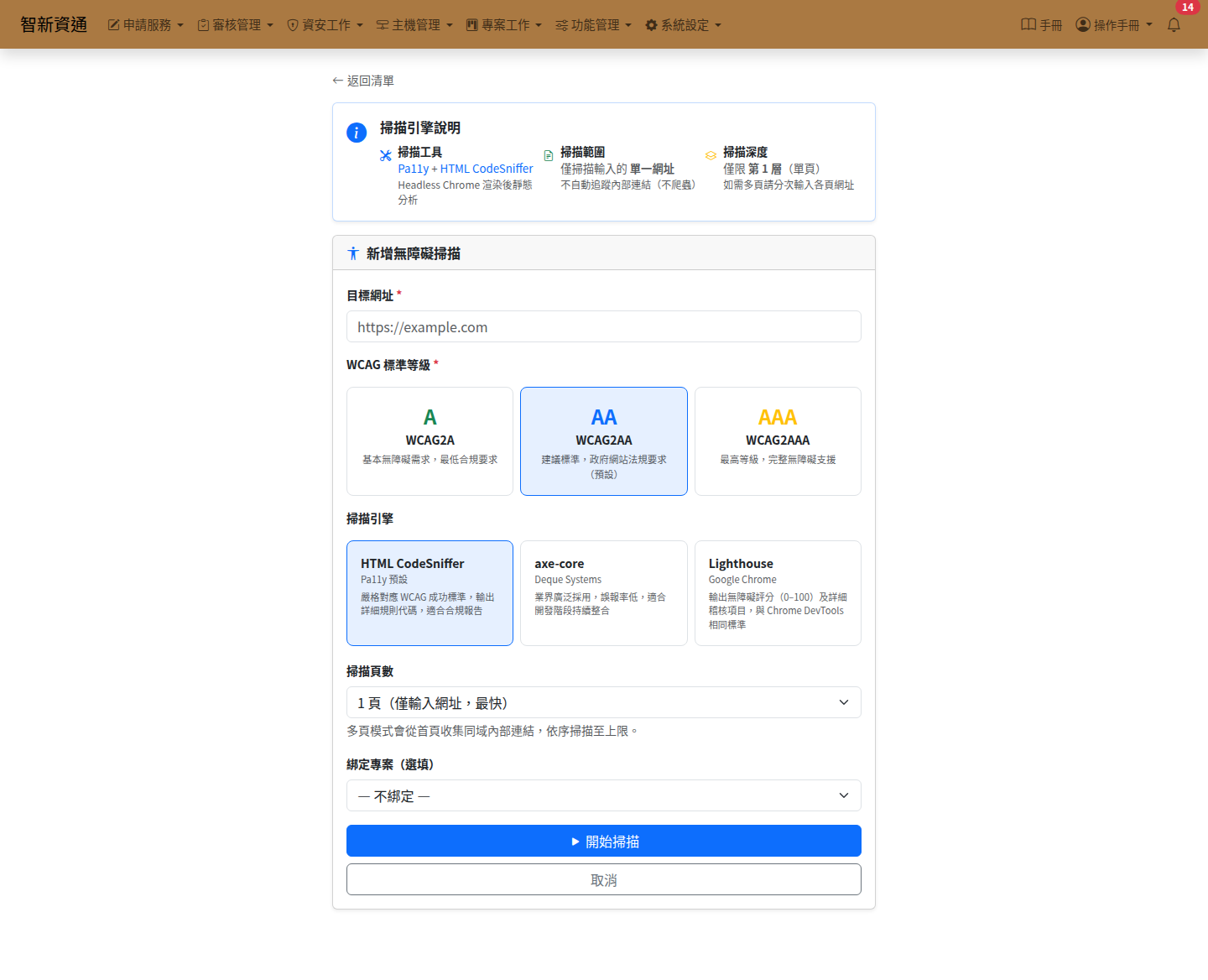Screen dimensions: 1208x980
Task: Select WCAG2AAA level card
Action: [x=778, y=441]
